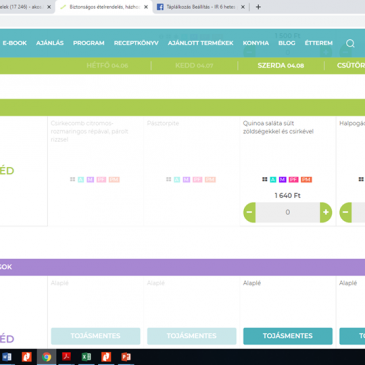Screen dimensions: 365x365
Task: Click the pink PF badge on Quinoa saláta
Action: tap(293, 179)
